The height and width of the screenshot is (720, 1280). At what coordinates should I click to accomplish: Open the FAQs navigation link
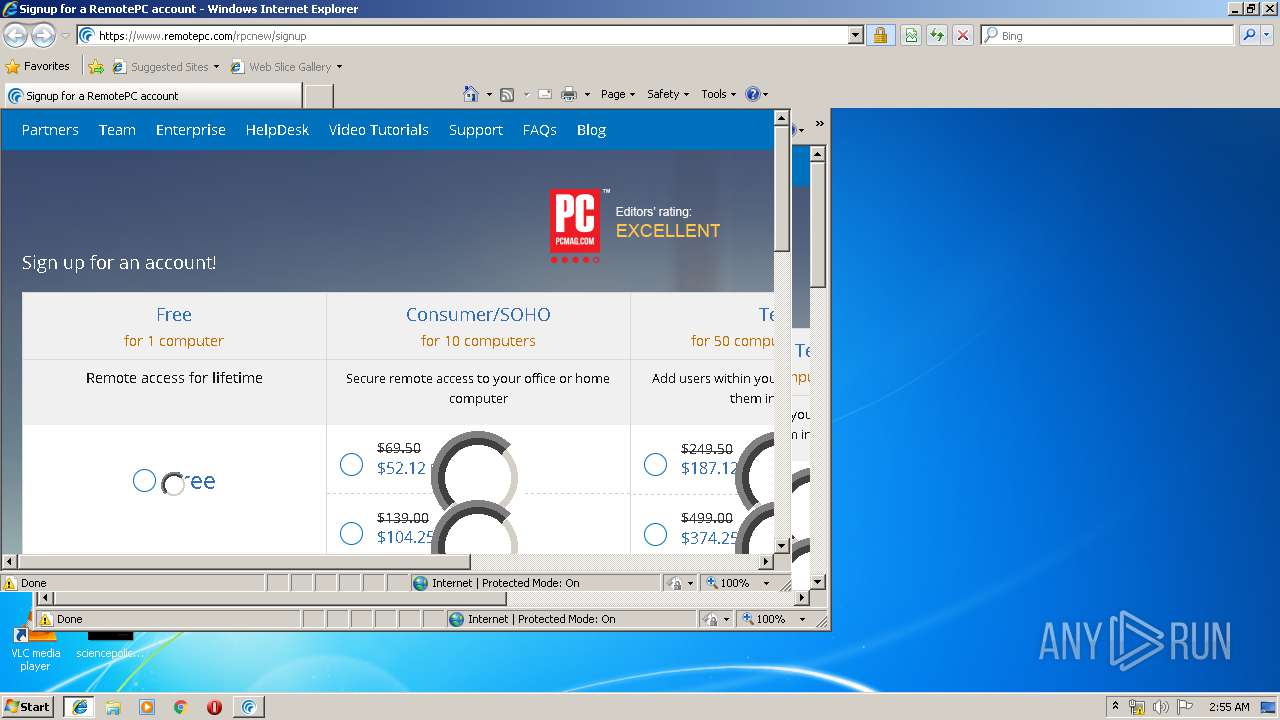pyautogui.click(x=540, y=130)
